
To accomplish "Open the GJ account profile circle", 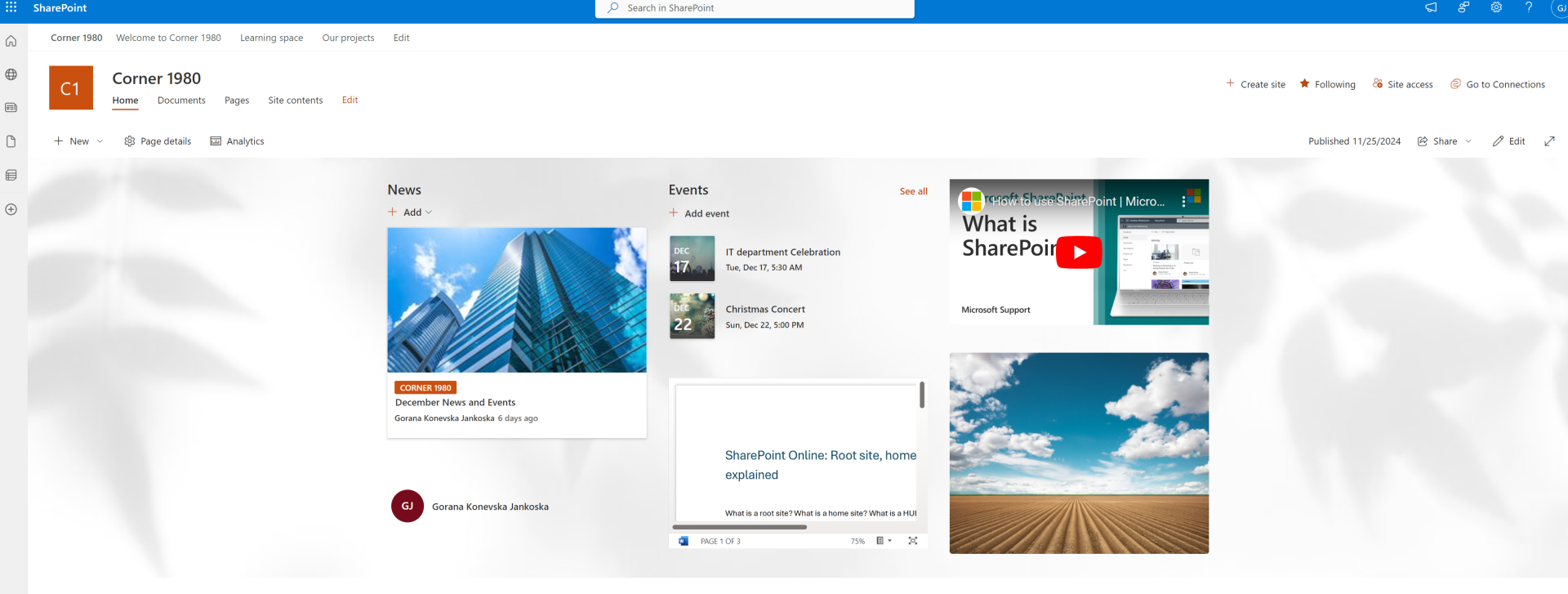I will [x=1560, y=8].
